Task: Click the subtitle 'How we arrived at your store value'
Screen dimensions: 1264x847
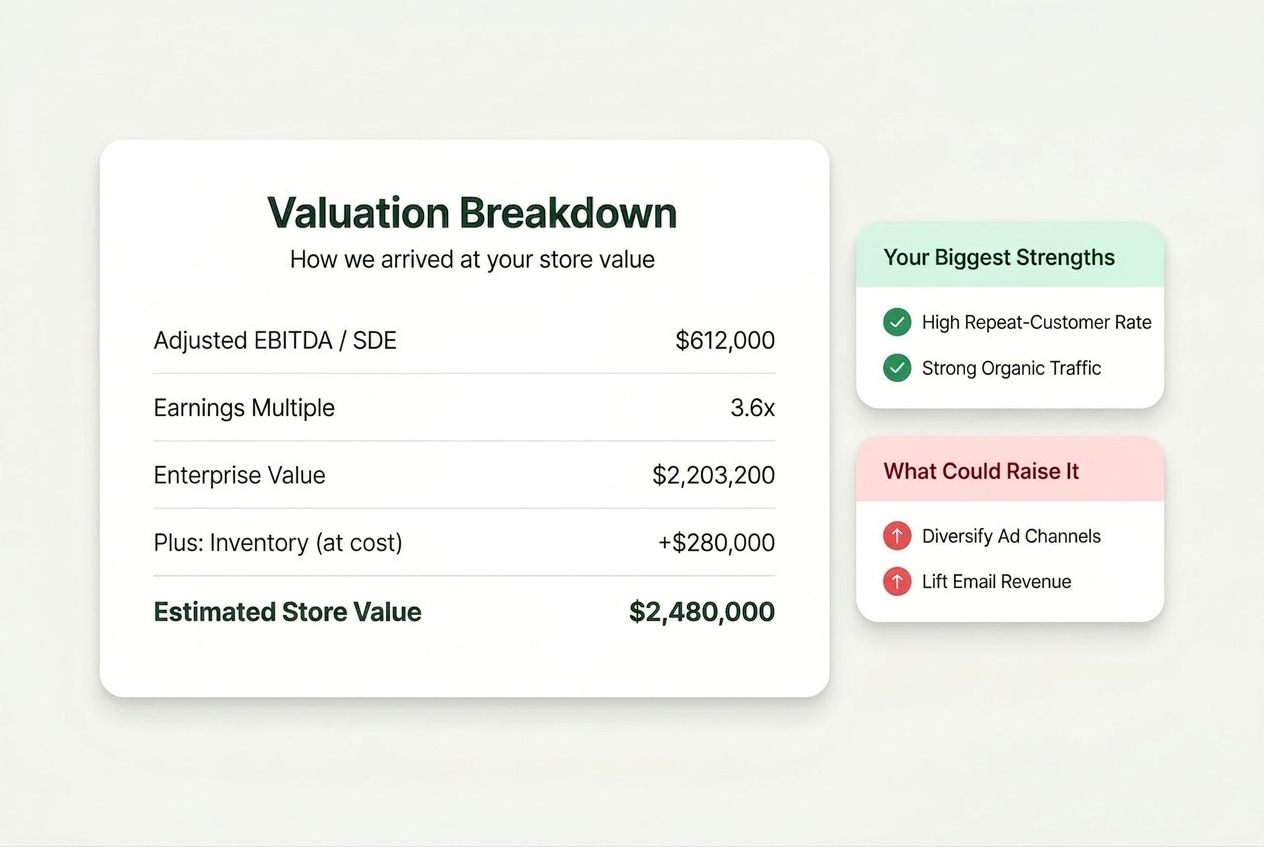Action: click(x=472, y=260)
